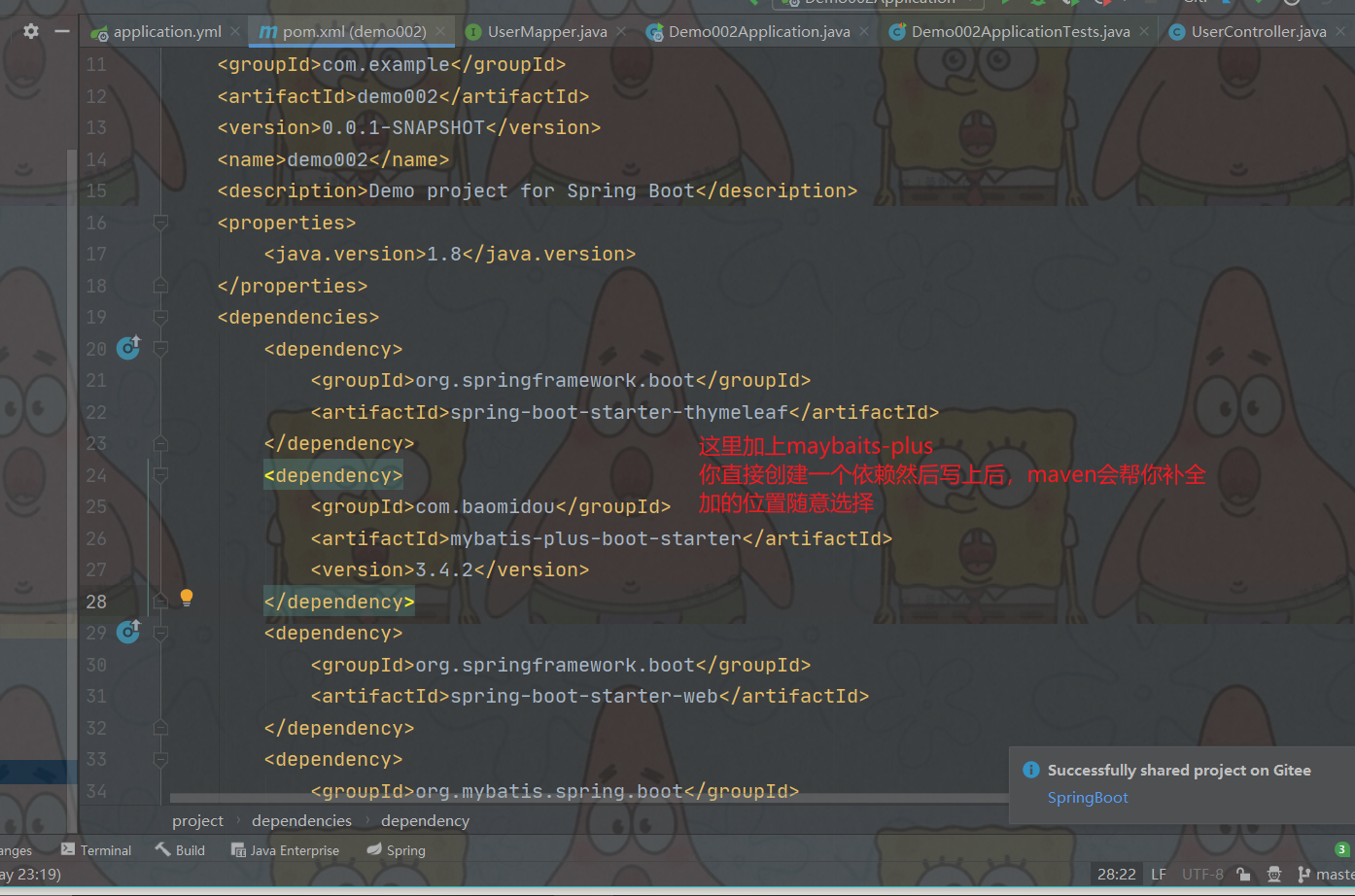Close the pom.xml (demo002) tab
Screen dimensions: 1355x896
[440, 32]
